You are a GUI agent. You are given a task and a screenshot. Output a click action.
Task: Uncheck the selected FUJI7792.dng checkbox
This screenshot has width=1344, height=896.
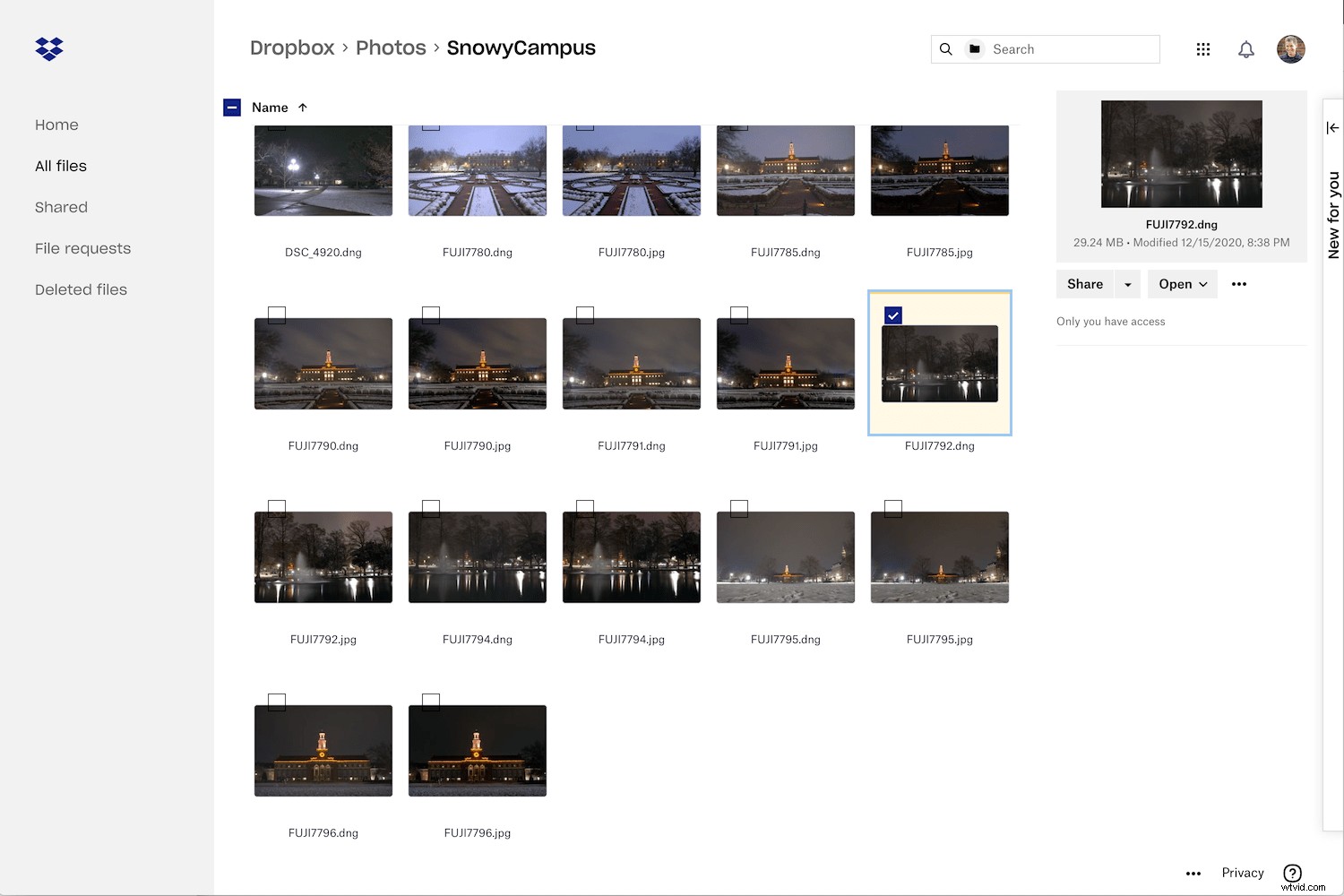point(893,315)
